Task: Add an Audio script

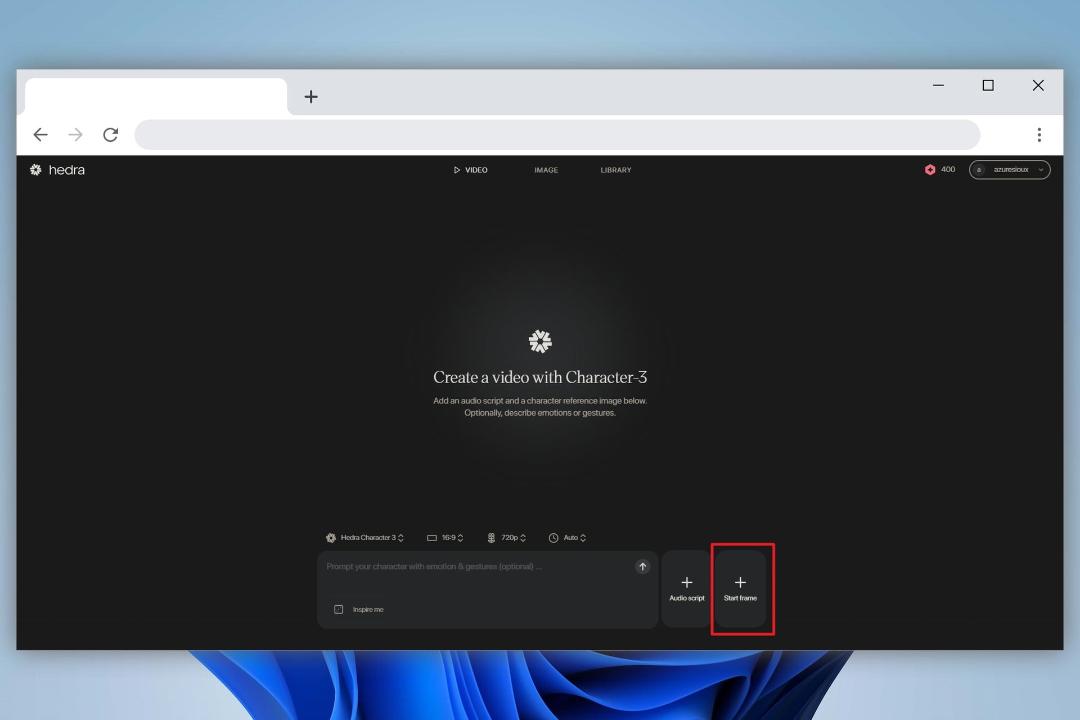Action: [687, 589]
